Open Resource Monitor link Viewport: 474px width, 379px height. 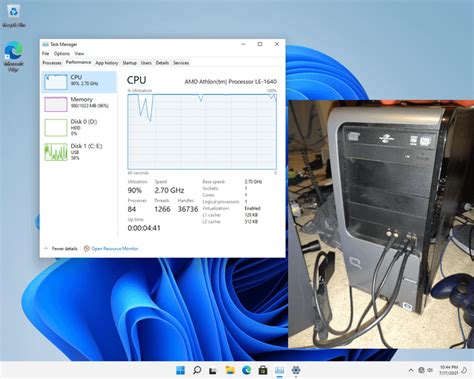click(115, 249)
